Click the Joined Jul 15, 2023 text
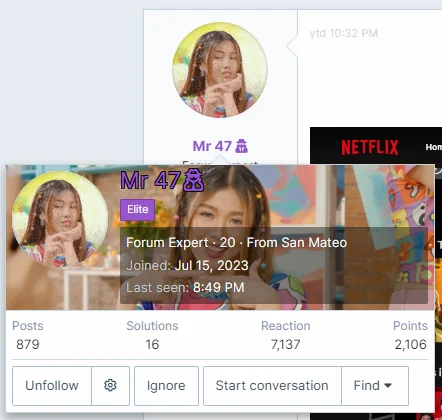The image size is (442, 420). 187,266
